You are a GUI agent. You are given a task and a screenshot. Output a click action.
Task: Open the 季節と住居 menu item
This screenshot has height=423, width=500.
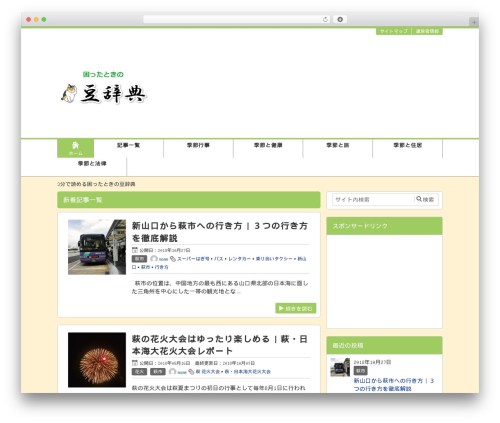pos(408,145)
